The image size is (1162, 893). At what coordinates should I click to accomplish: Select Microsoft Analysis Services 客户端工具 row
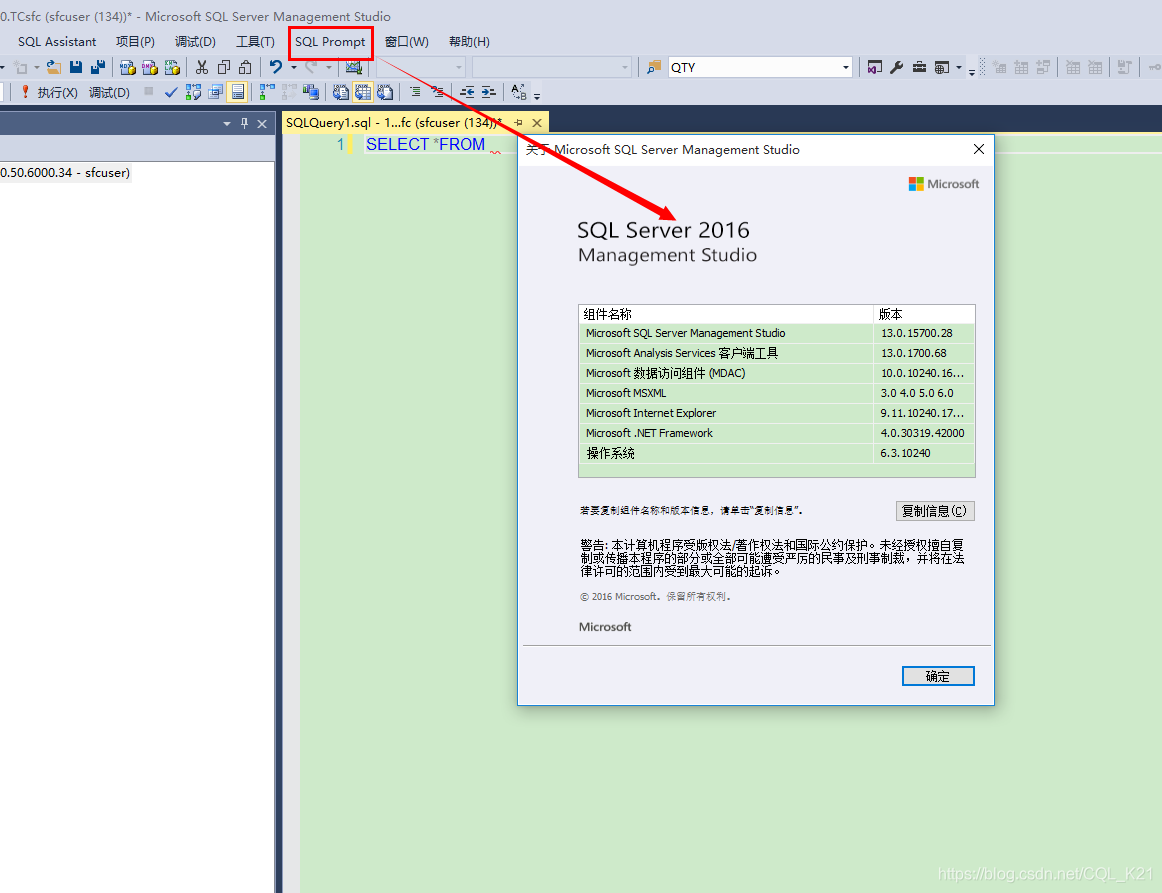click(776, 353)
